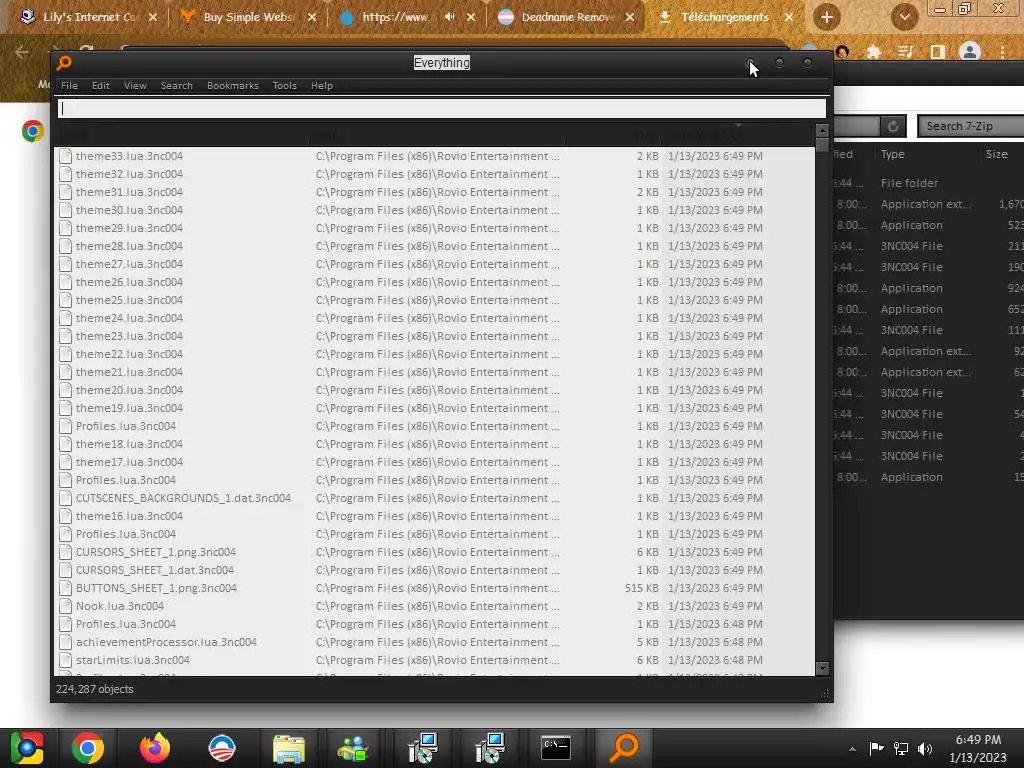Open Search menu in Everything

point(176,86)
